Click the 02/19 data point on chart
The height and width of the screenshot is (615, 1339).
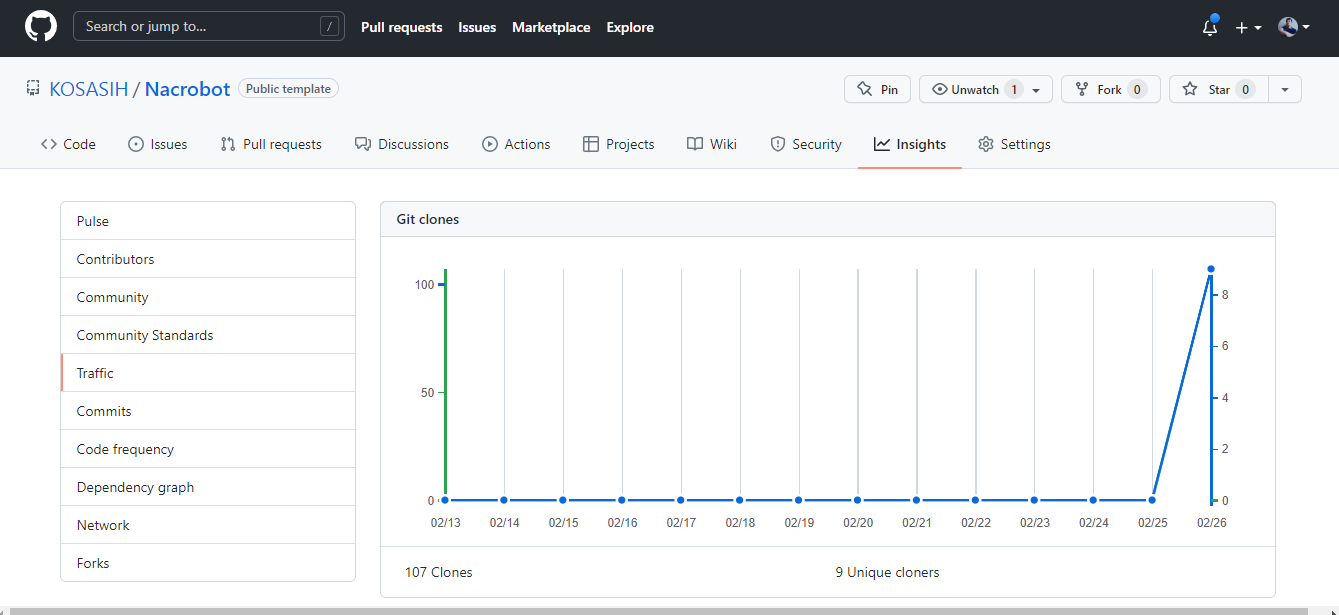pos(798,500)
